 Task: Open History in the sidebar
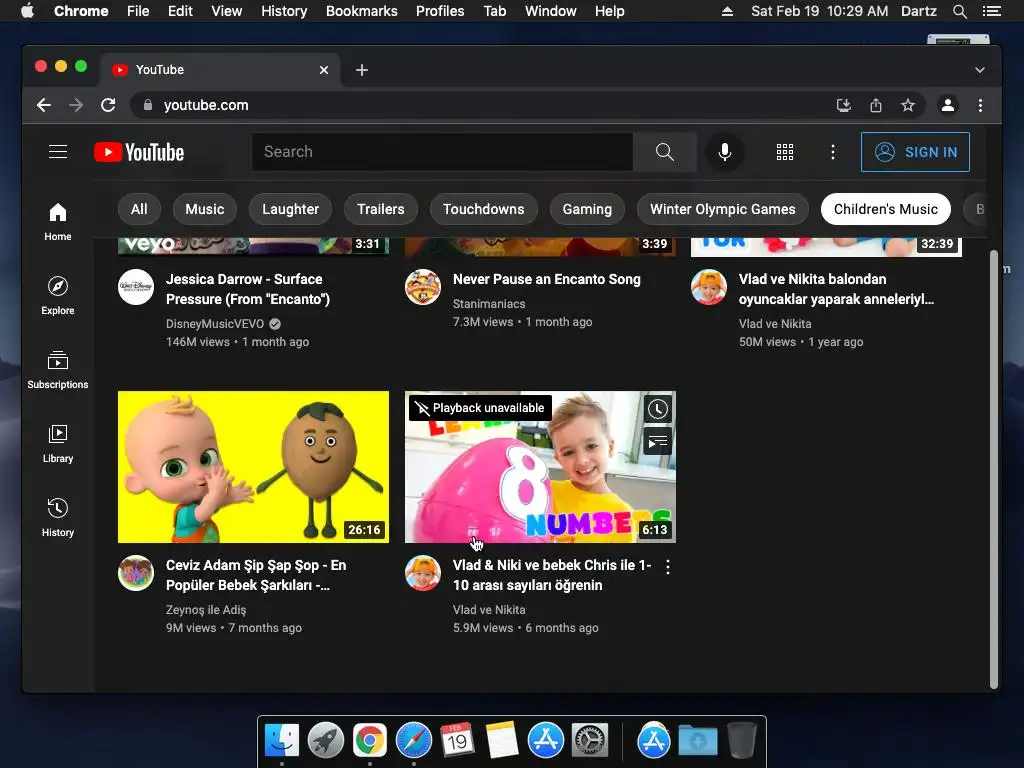[57, 518]
